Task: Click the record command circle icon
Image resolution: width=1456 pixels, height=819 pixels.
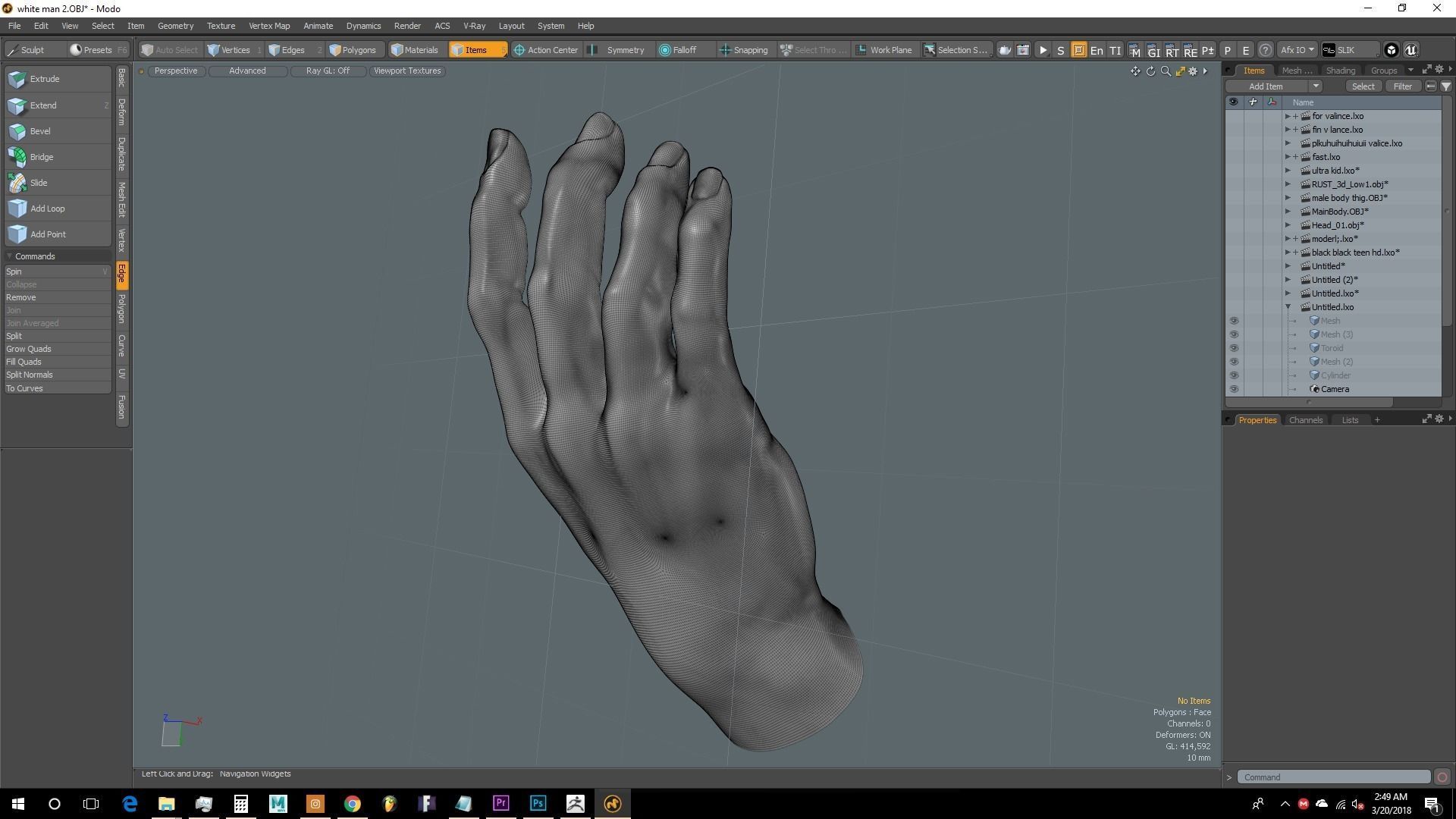Action: (1442, 777)
